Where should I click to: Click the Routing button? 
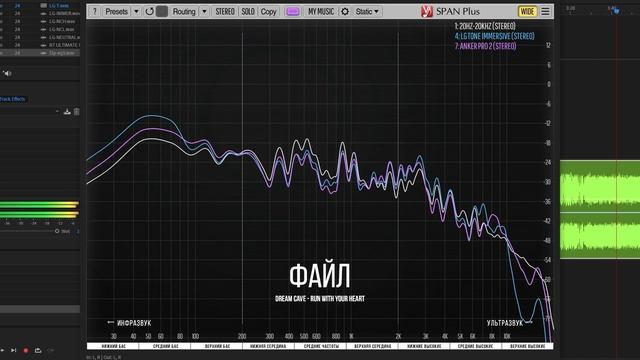coord(184,11)
